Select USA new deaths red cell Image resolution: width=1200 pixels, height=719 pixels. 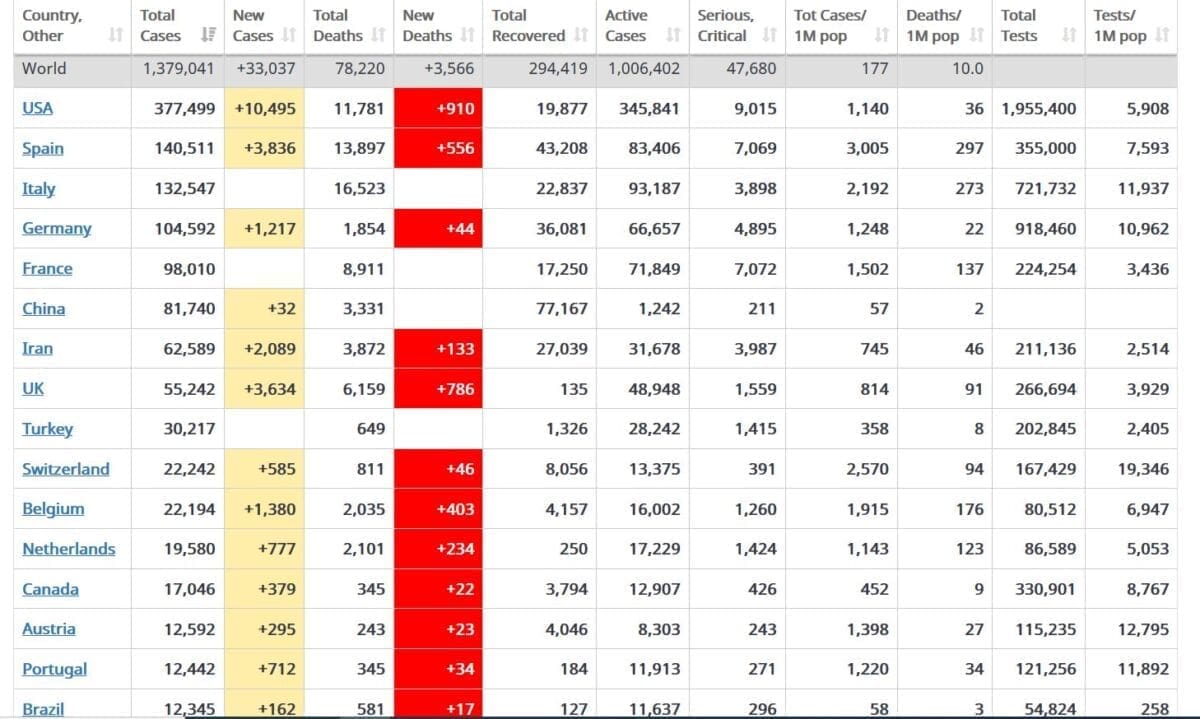point(438,108)
